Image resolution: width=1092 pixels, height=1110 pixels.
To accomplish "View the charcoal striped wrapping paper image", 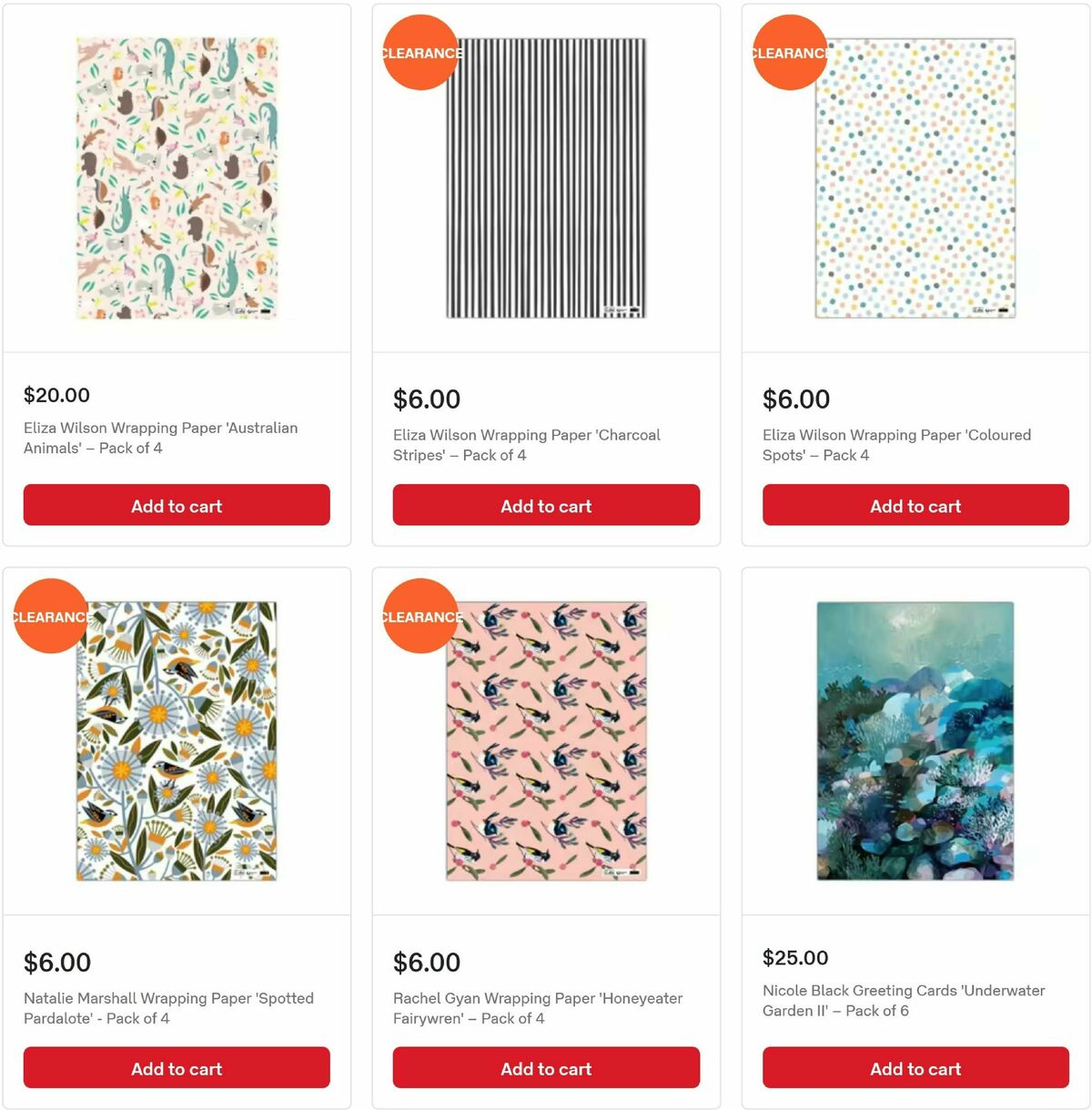I will (546, 177).
